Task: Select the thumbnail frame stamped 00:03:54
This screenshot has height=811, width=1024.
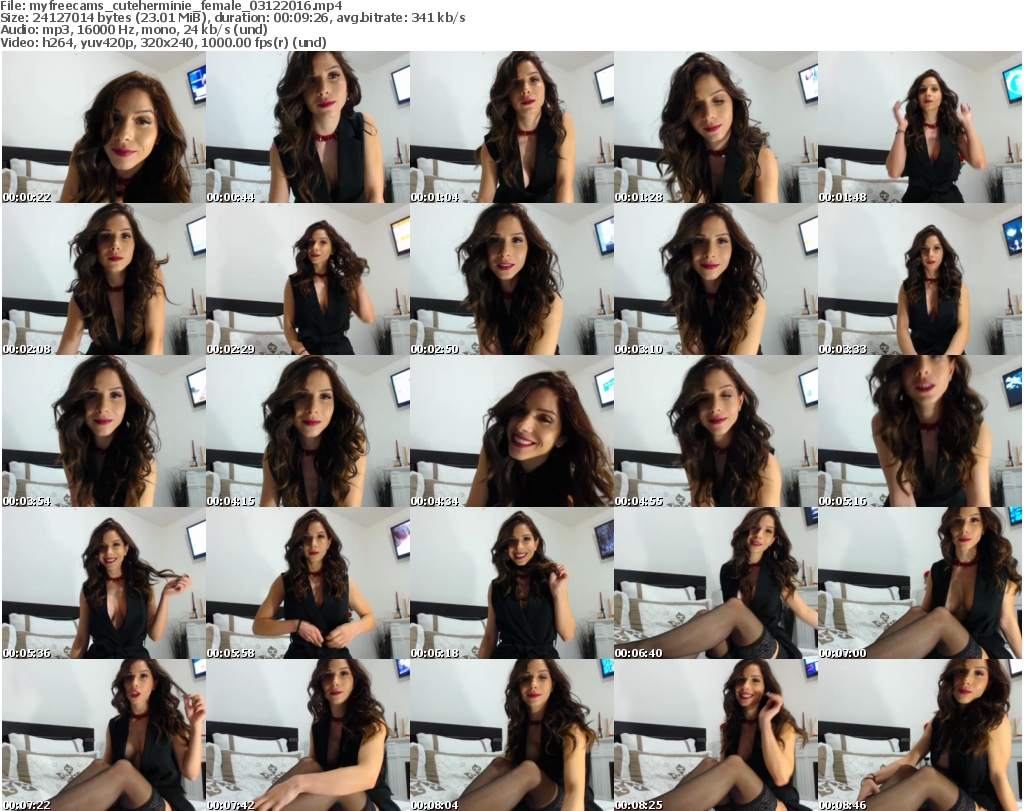Action: [104, 431]
